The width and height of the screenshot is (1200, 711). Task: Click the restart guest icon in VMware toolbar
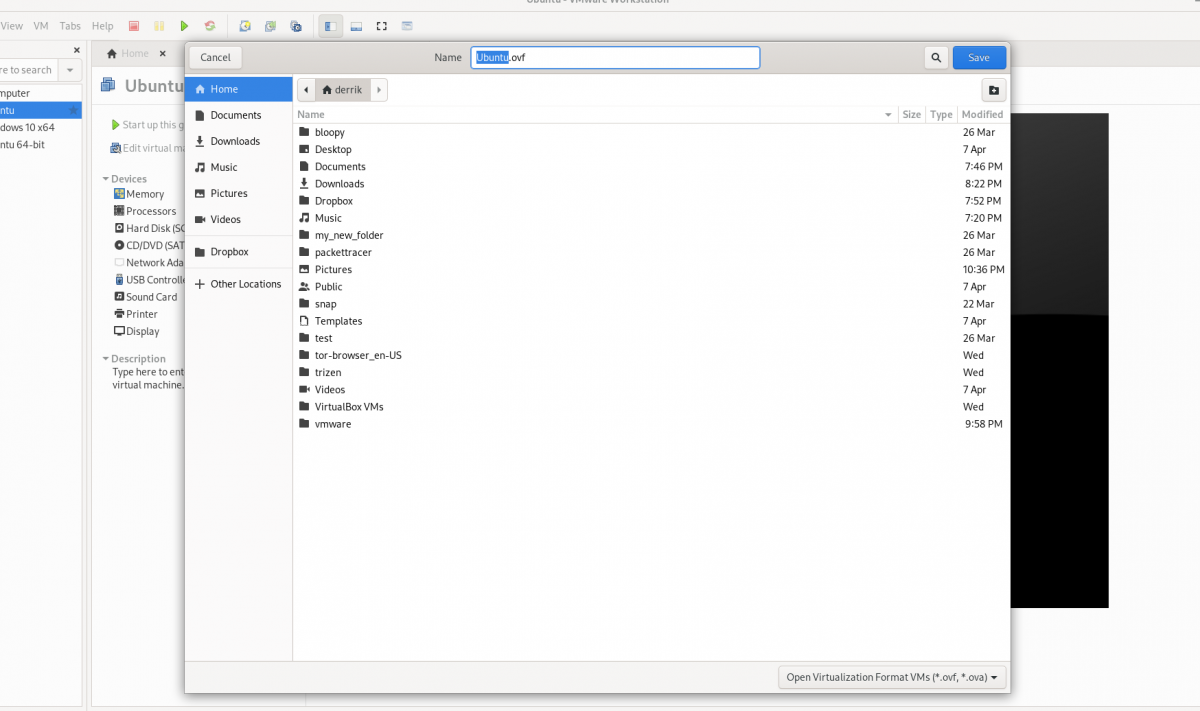pyautogui.click(x=210, y=26)
